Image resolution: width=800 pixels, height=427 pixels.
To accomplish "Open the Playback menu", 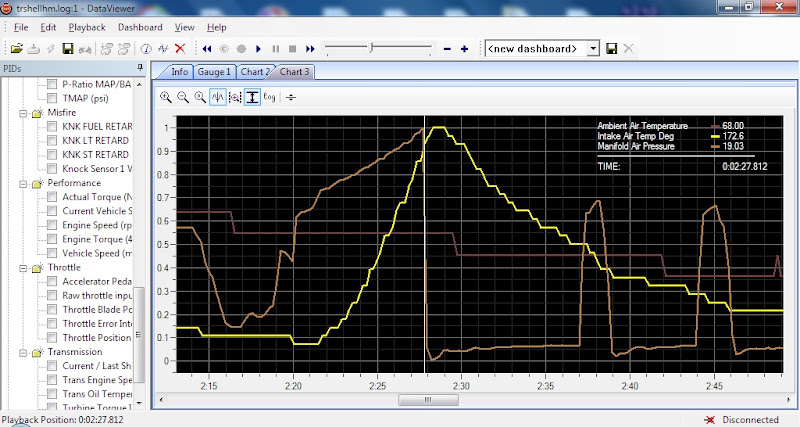I will [x=85, y=27].
